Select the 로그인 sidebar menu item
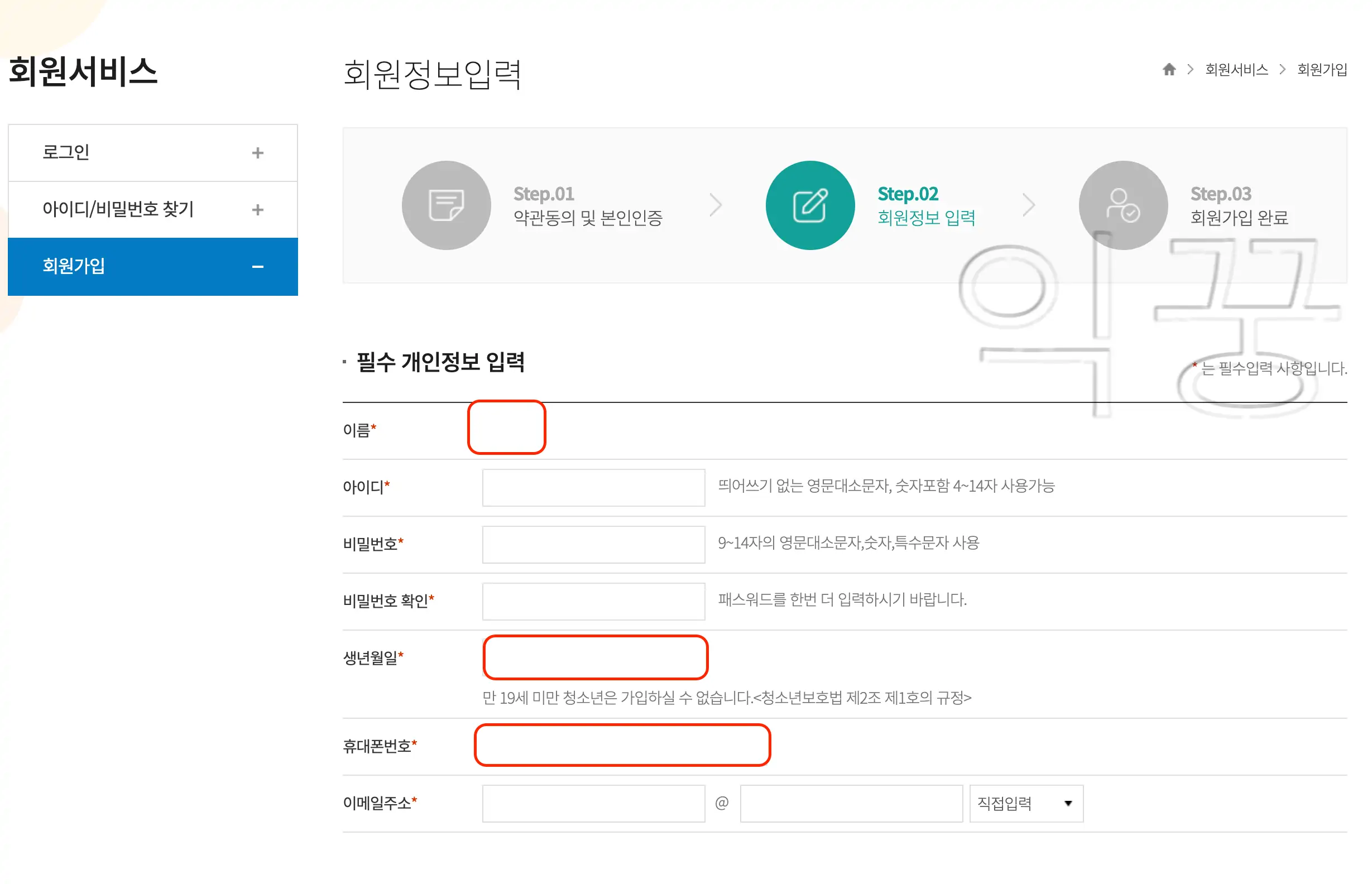Image resolution: width=1372 pixels, height=884 pixels. pos(66,152)
